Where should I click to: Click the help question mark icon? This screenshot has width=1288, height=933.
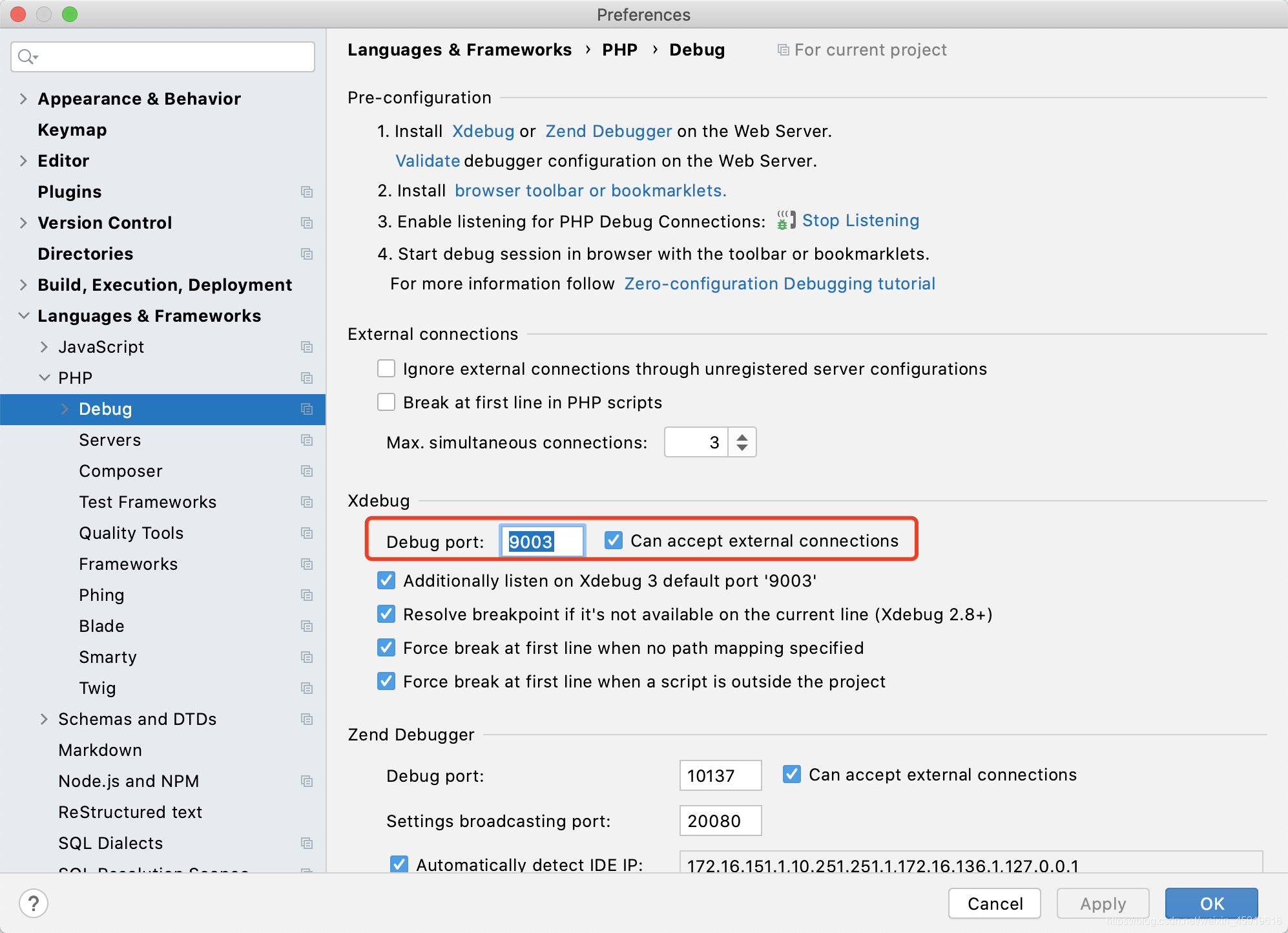point(34,903)
